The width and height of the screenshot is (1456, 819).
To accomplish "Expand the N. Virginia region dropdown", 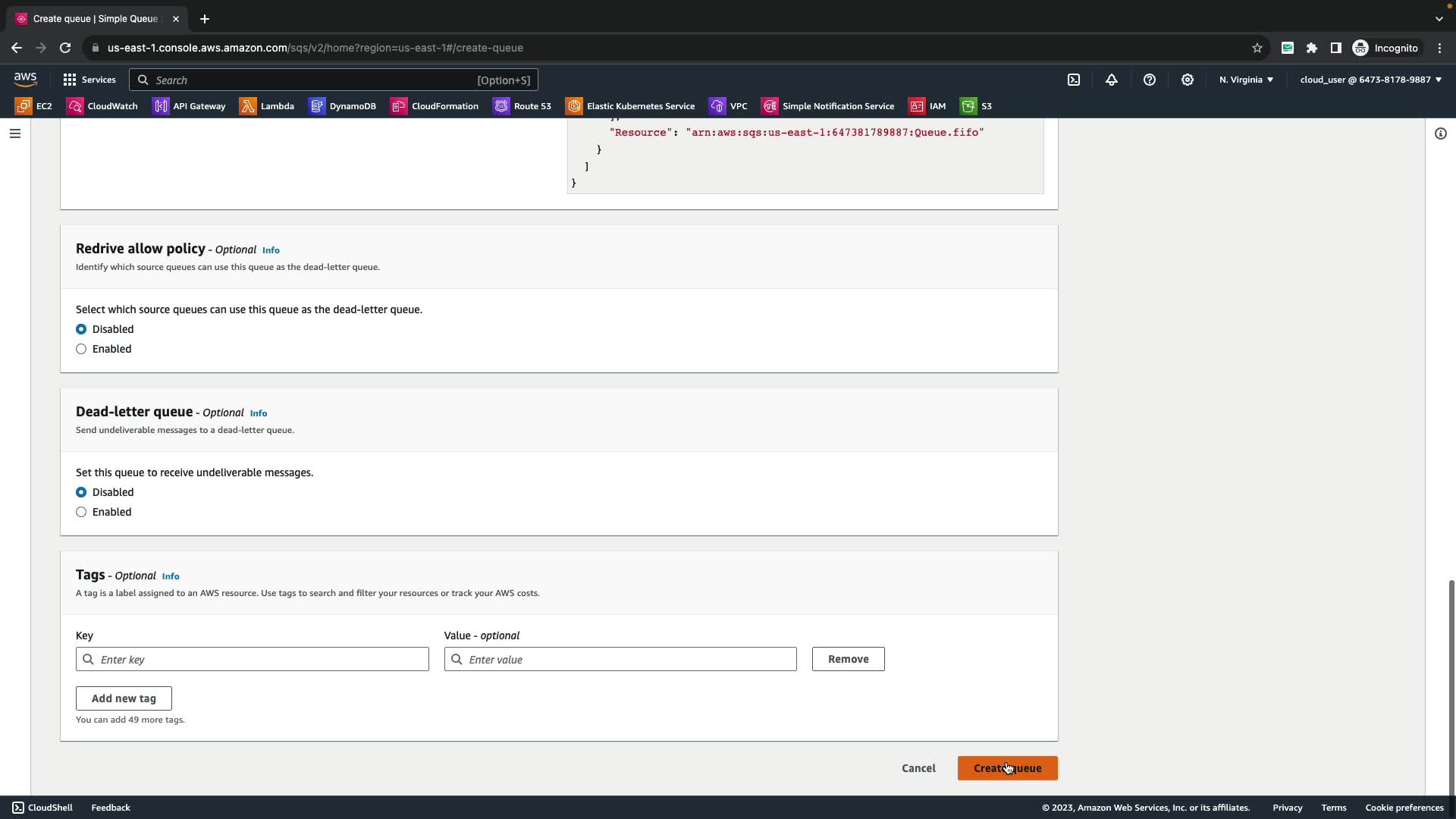I will click(1246, 80).
